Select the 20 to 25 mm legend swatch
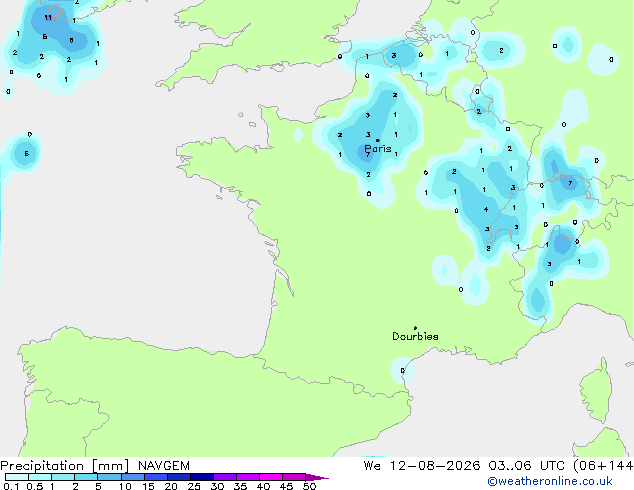Viewport: 634px width, 490px height. pyautogui.click(x=178, y=477)
